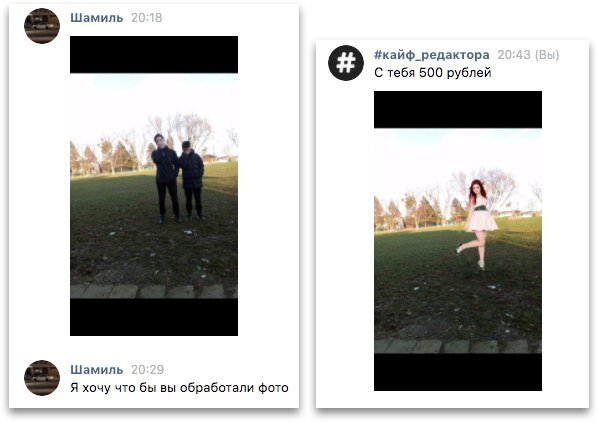The image size is (598, 422).
Task: Click the two men standing in photo
Action: [x=178, y=178]
